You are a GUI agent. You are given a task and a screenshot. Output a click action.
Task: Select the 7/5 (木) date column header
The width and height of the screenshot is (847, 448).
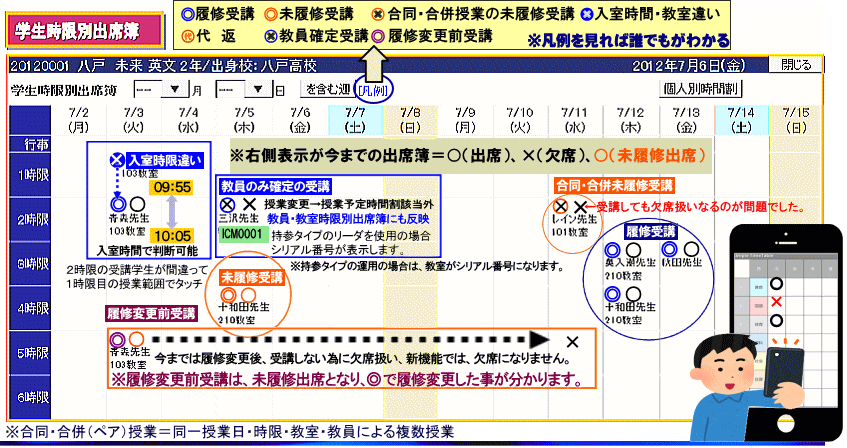244,120
